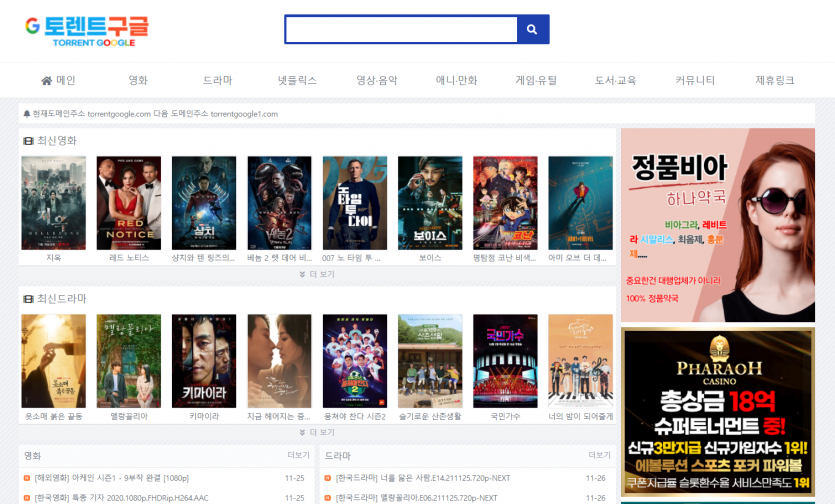Expand 더 보기 under the latest dramas row
835x504 pixels.
317,432
